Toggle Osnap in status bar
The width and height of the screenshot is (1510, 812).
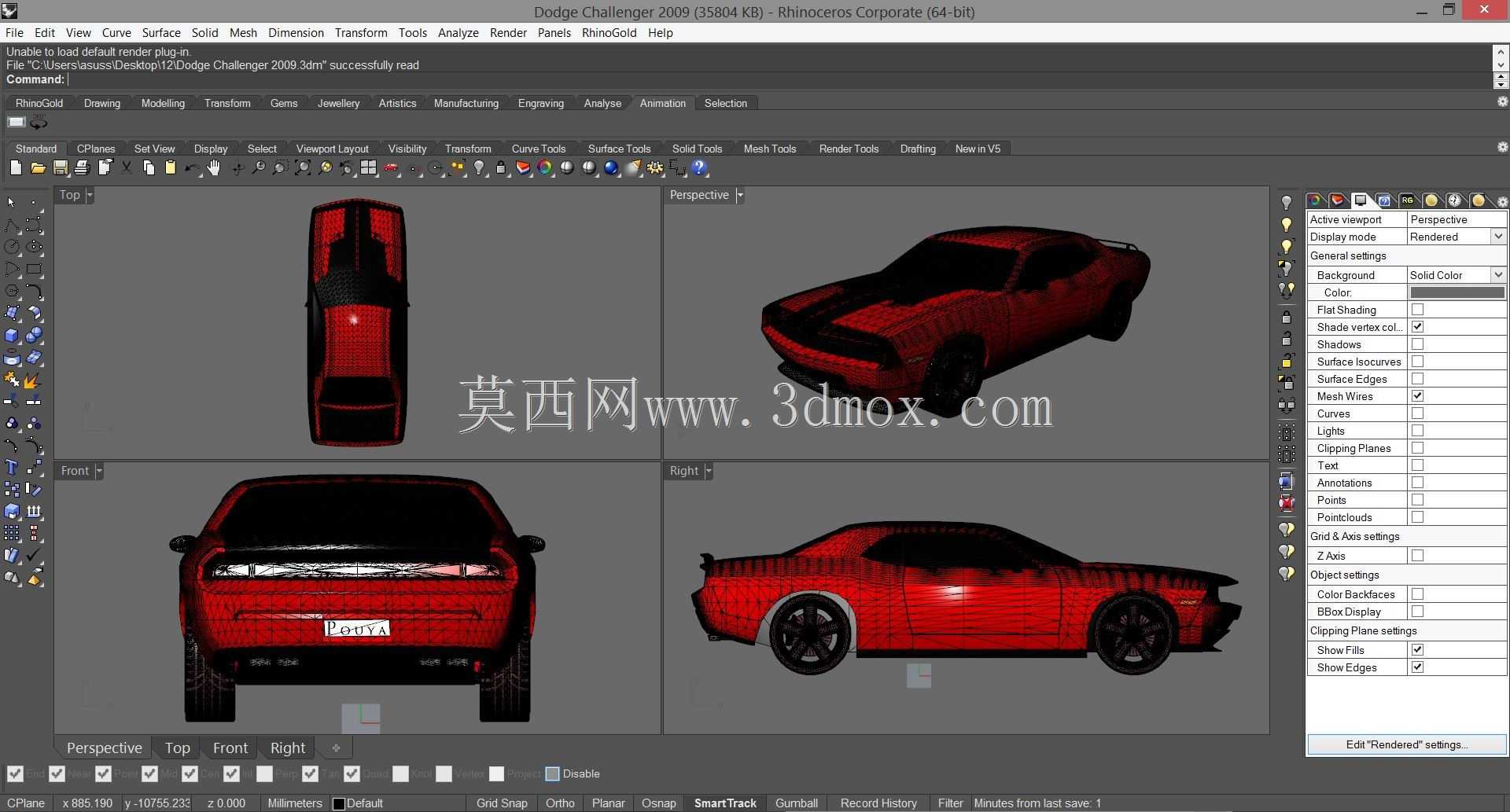click(x=658, y=803)
